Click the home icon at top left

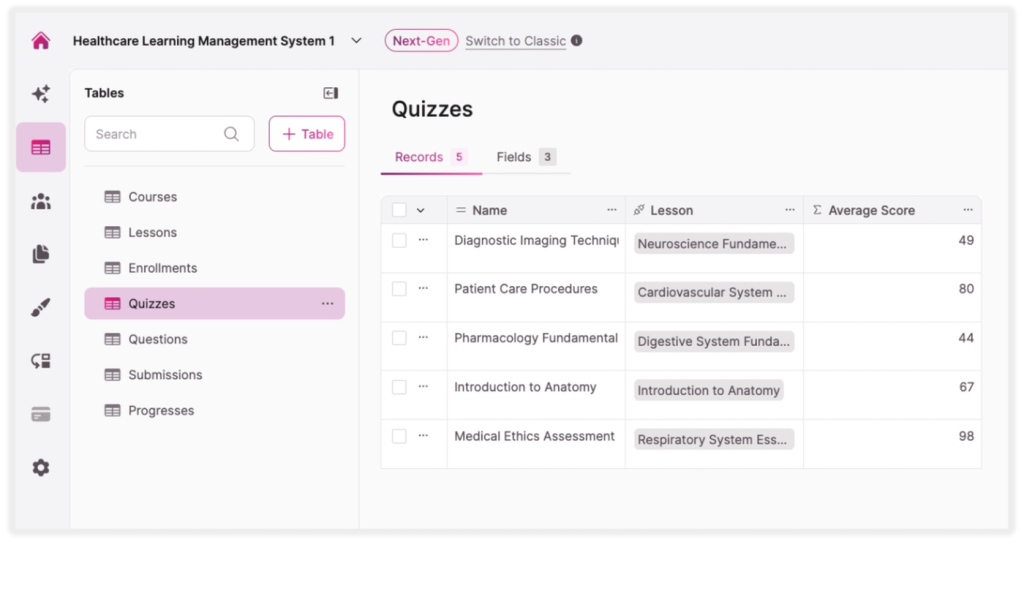40,40
